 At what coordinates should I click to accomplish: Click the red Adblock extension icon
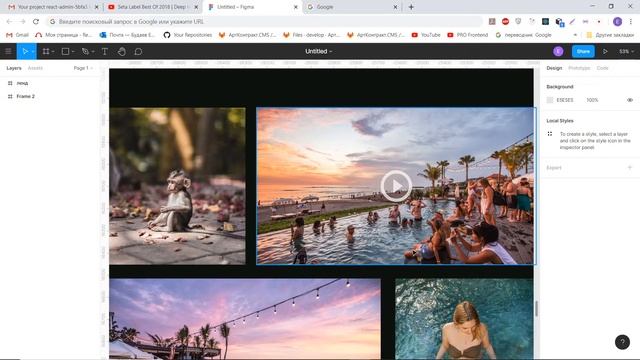(x=505, y=22)
